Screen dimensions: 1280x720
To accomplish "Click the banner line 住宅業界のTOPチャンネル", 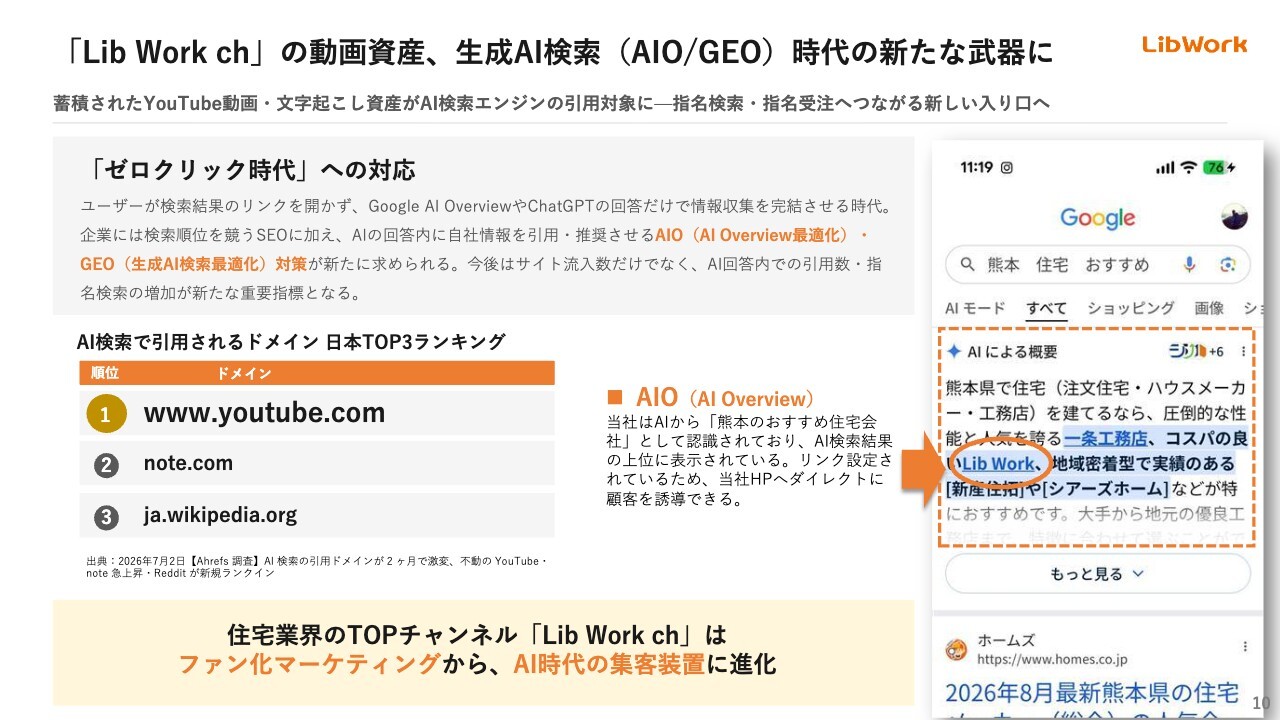I will [477, 635].
